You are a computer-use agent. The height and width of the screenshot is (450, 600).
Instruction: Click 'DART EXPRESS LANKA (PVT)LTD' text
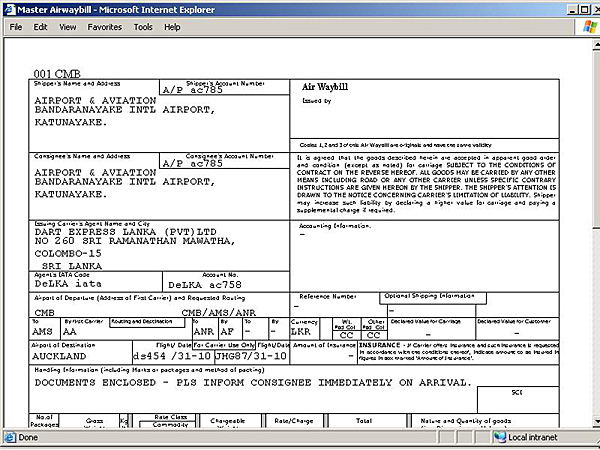tap(126, 232)
